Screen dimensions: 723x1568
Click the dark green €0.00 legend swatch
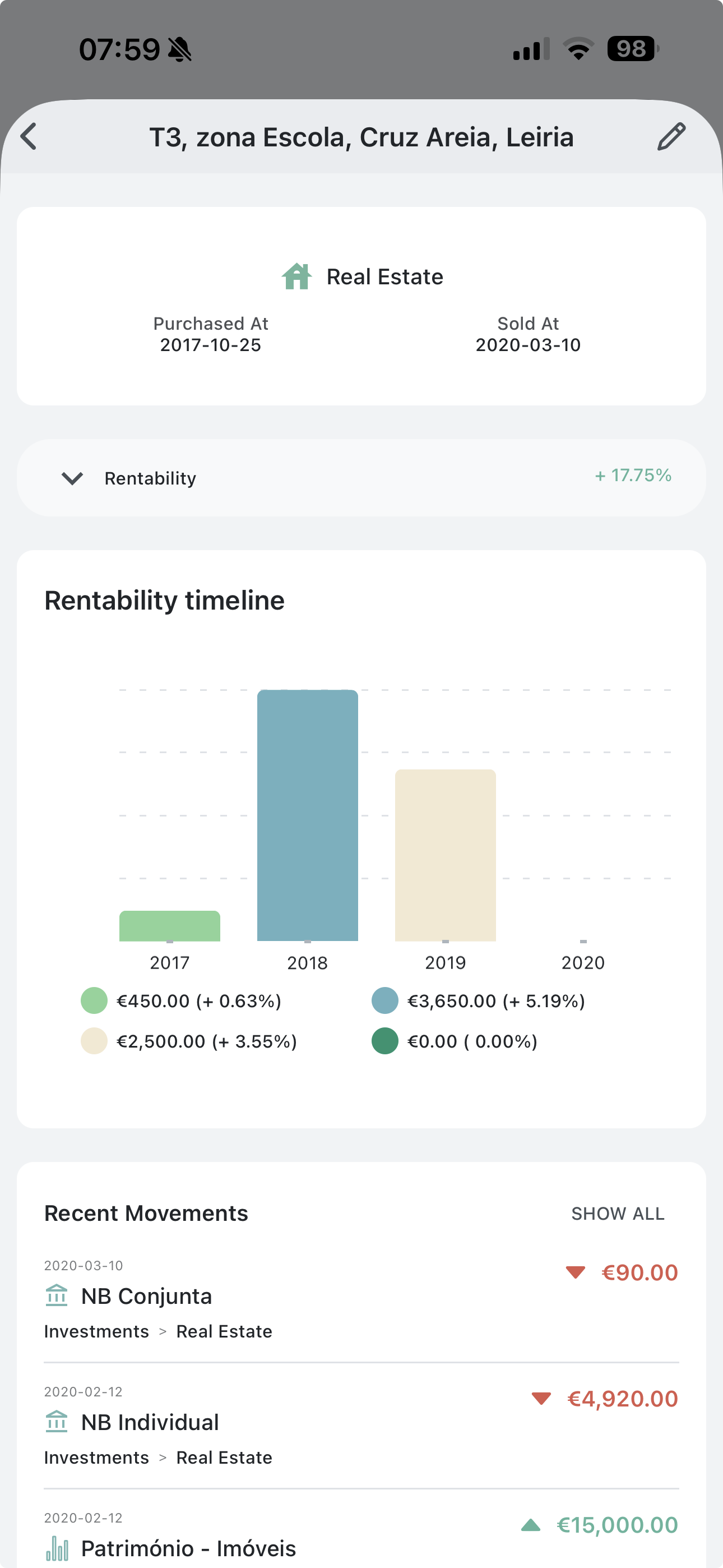point(384,1041)
